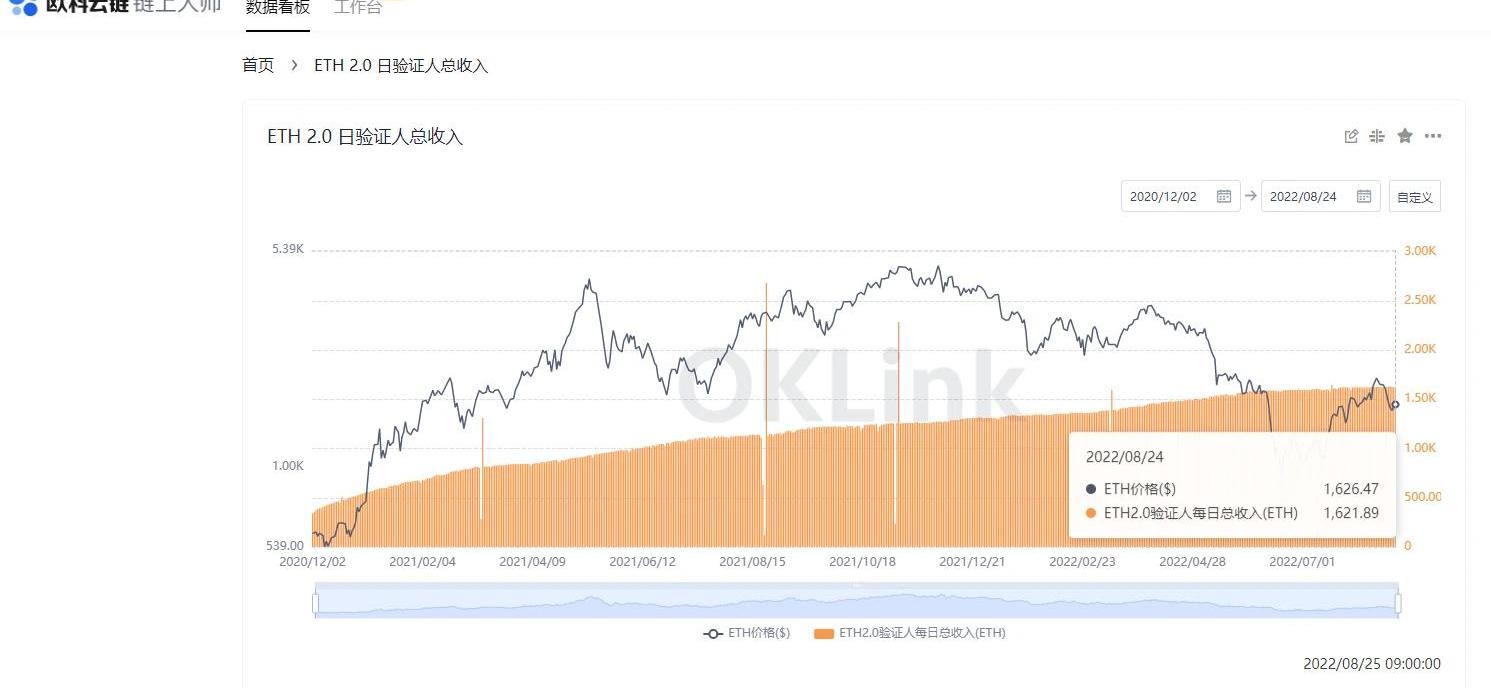Toggle ETH2.0验证人每日总收入 series in the legend
The width and height of the screenshot is (1491, 688).
(910, 633)
